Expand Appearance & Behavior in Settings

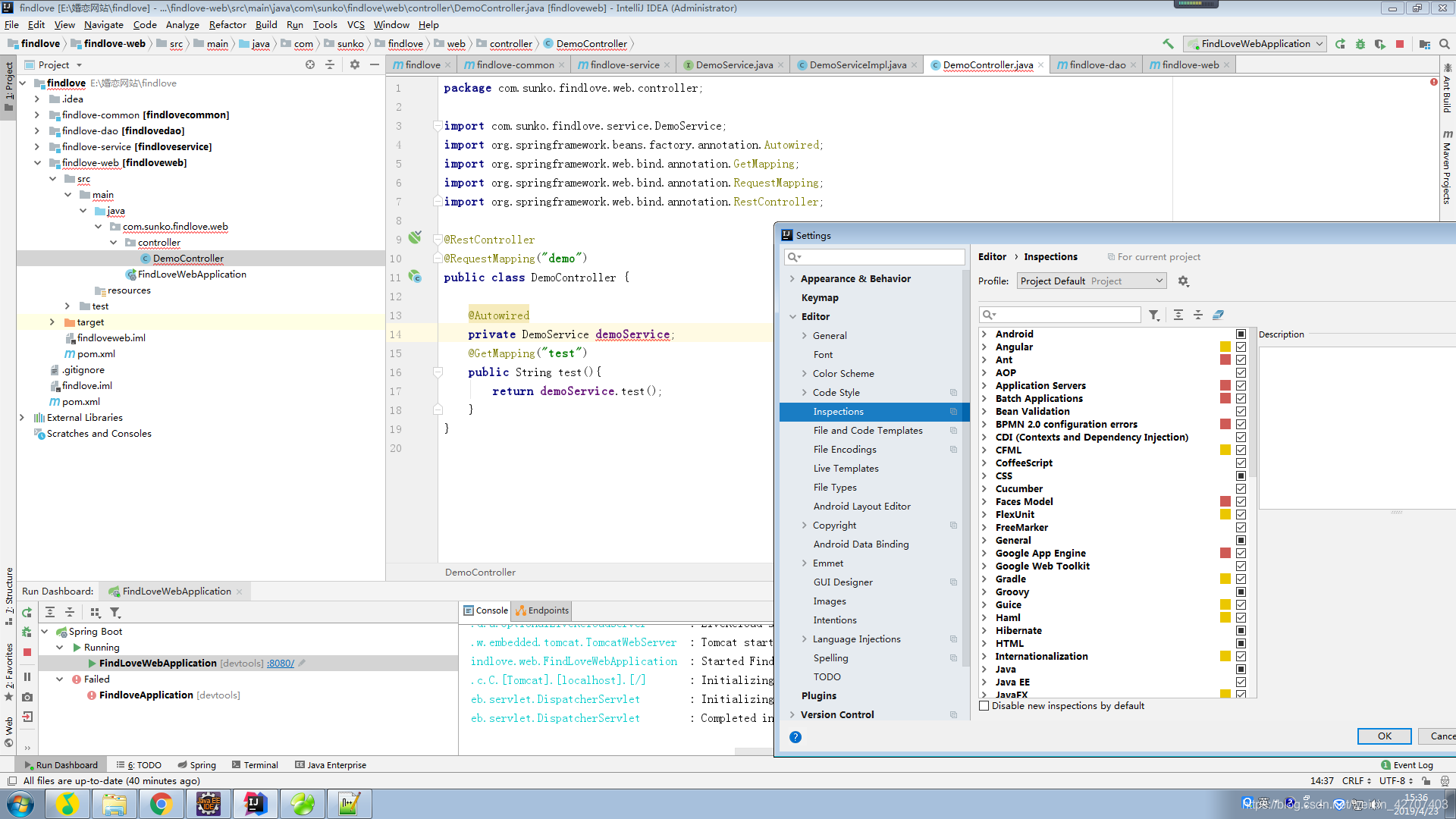click(x=792, y=279)
